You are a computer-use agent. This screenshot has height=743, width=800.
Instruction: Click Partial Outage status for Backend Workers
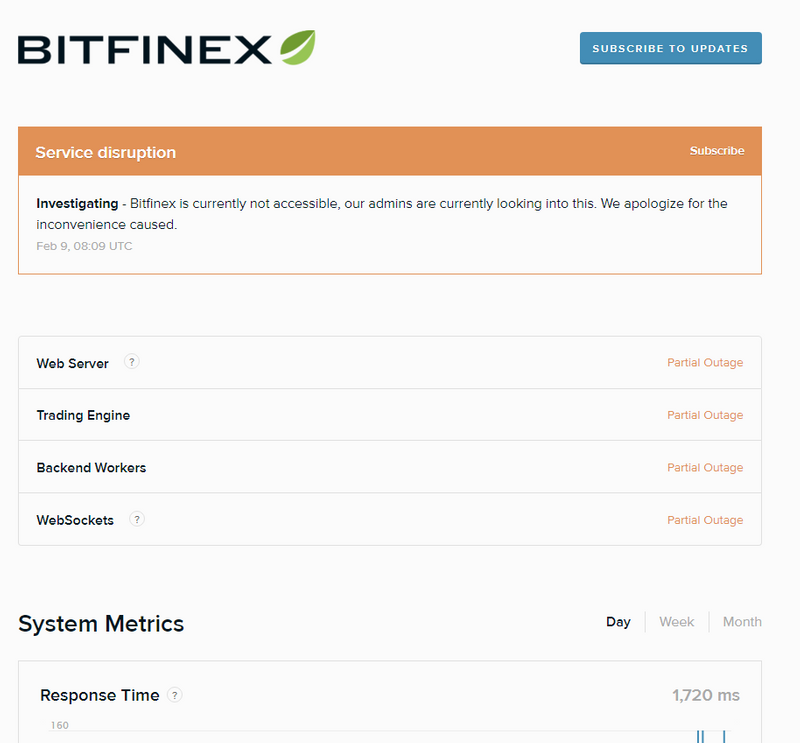click(705, 468)
